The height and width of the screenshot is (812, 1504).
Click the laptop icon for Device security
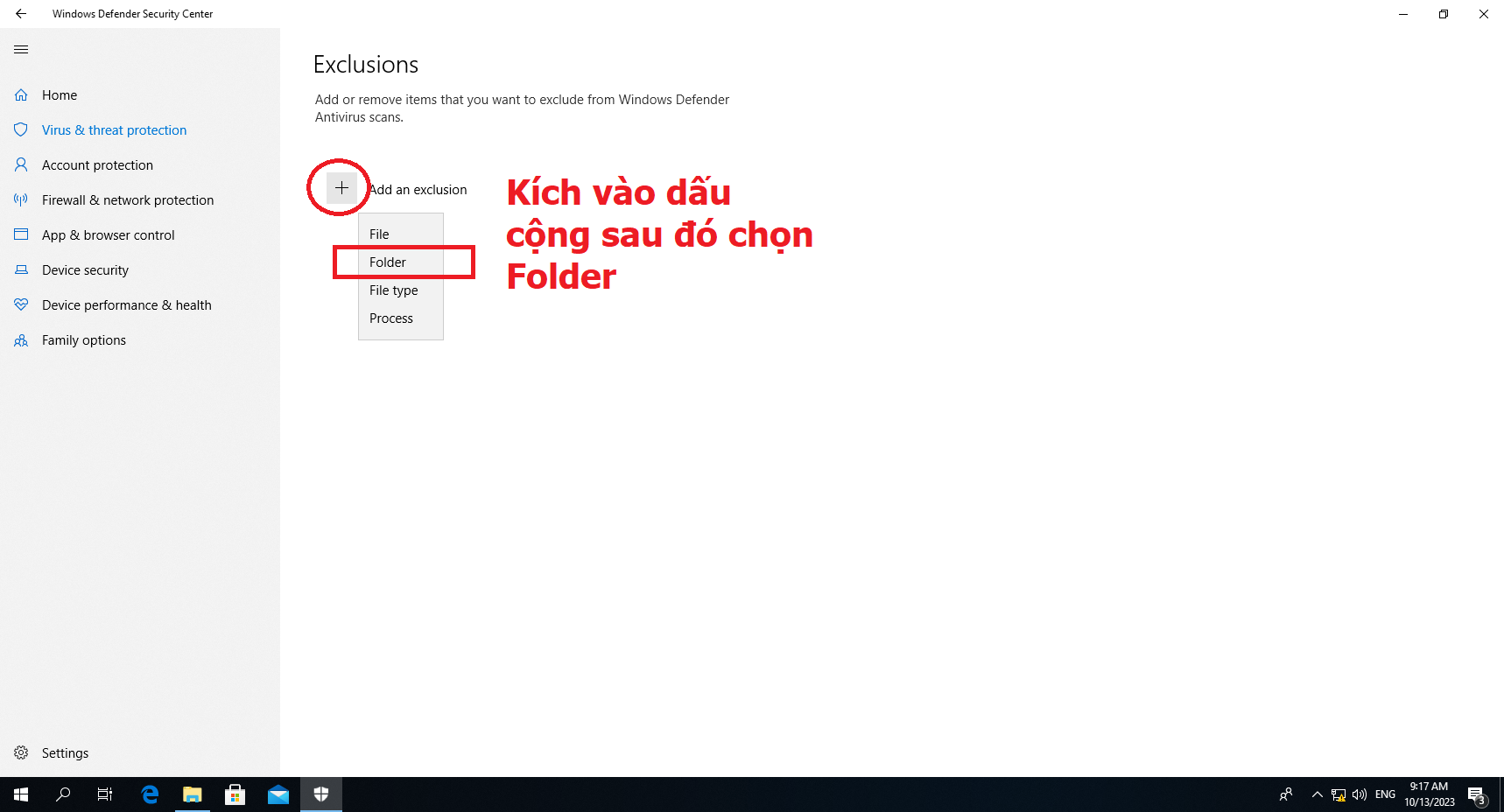pyautogui.click(x=21, y=270)
